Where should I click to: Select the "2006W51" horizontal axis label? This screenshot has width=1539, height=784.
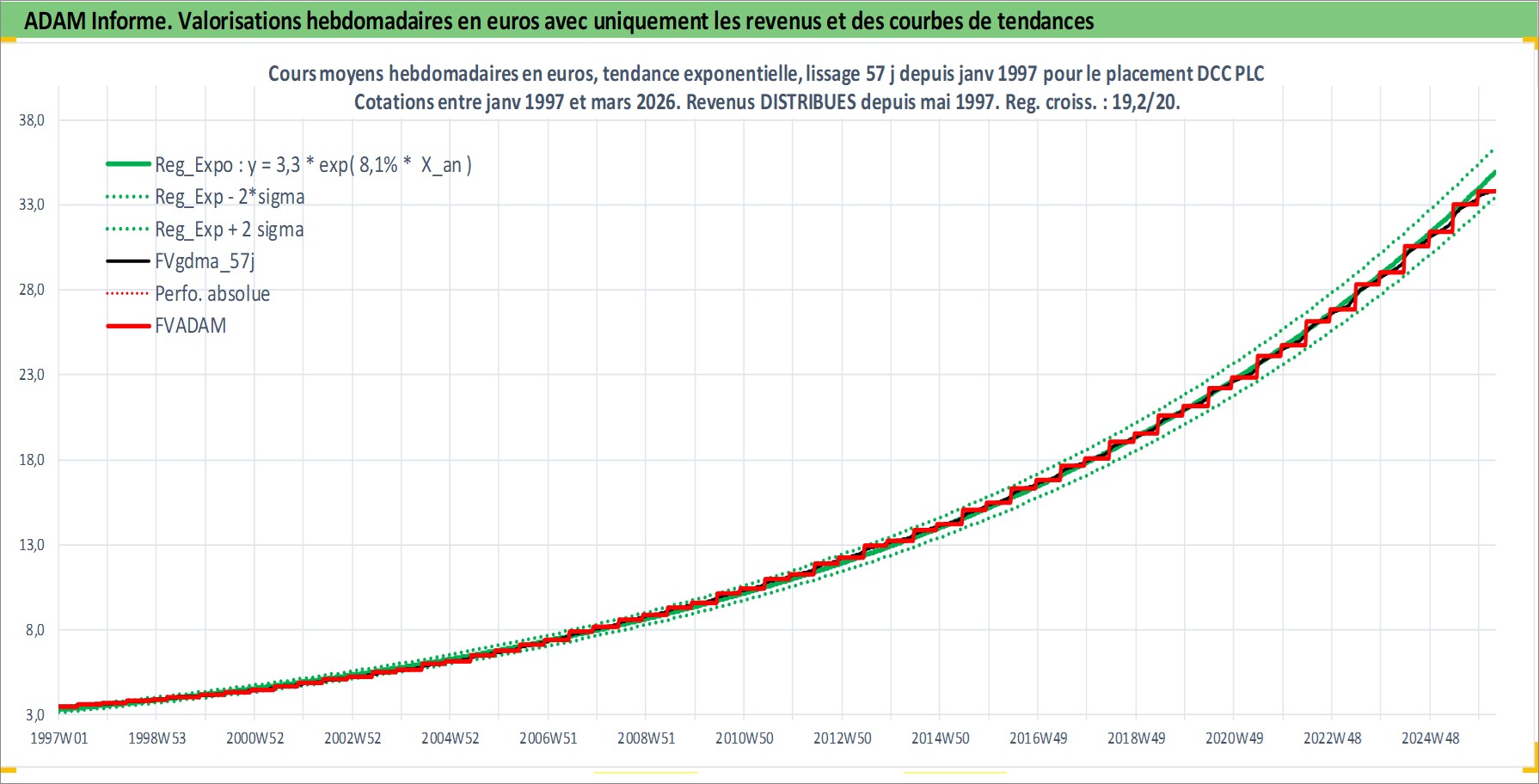pos(549,738)
